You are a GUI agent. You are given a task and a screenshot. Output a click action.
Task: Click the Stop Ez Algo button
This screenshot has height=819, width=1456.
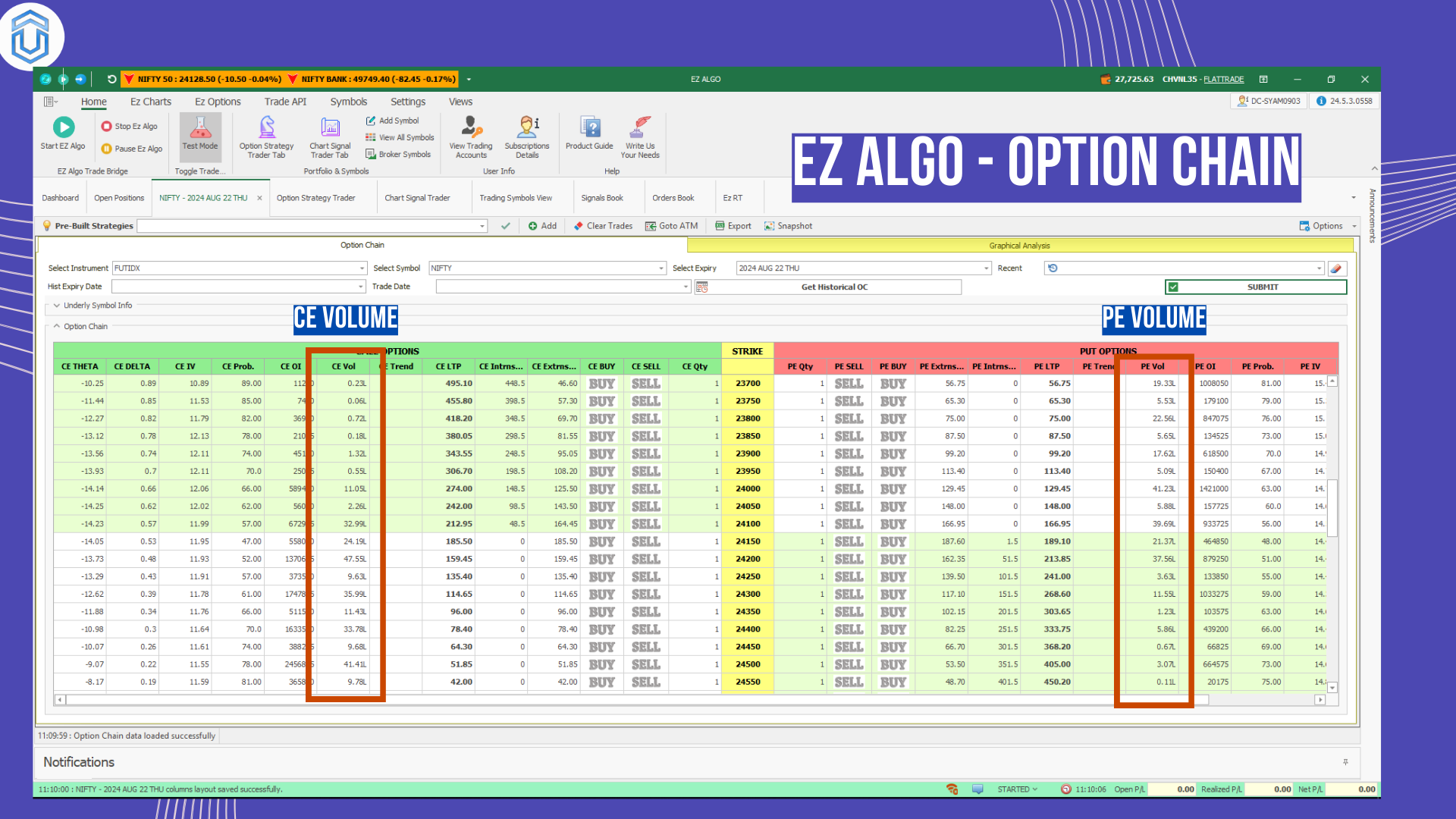[130, 127]
